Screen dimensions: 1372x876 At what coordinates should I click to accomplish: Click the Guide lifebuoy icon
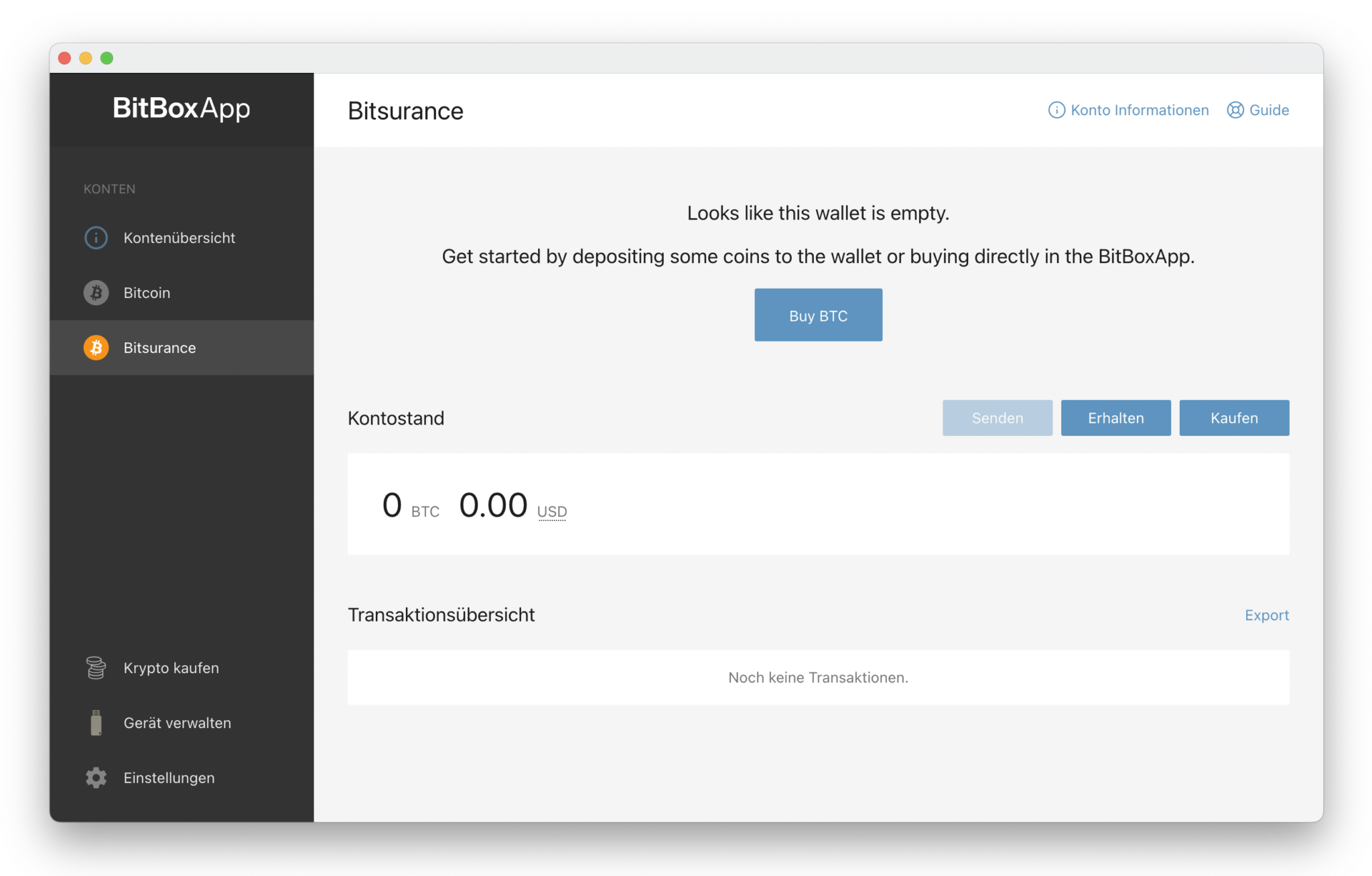(1235, 110)
